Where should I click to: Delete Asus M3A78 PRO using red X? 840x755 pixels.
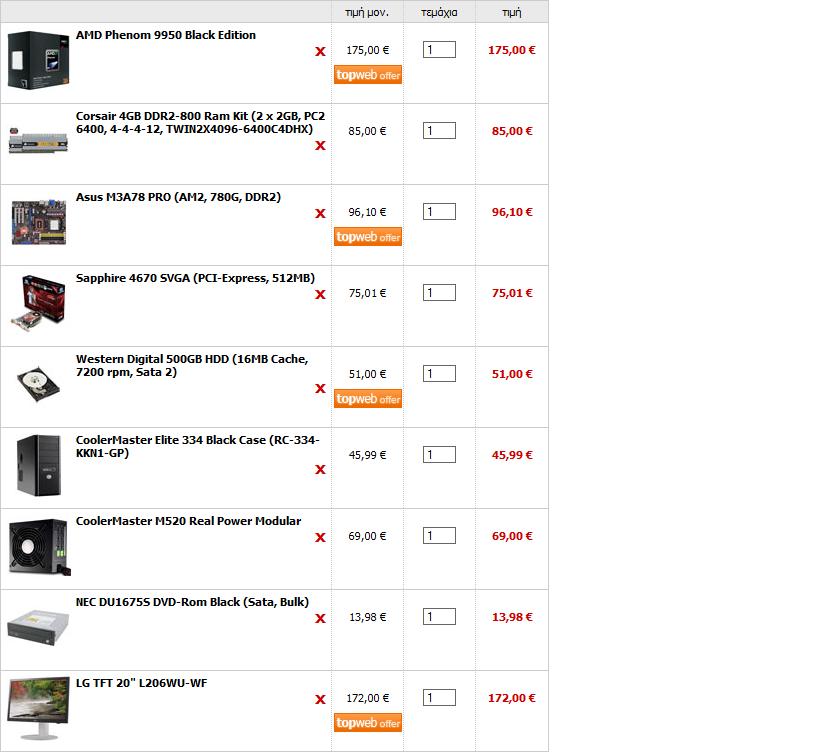click(x=320, y=213)
